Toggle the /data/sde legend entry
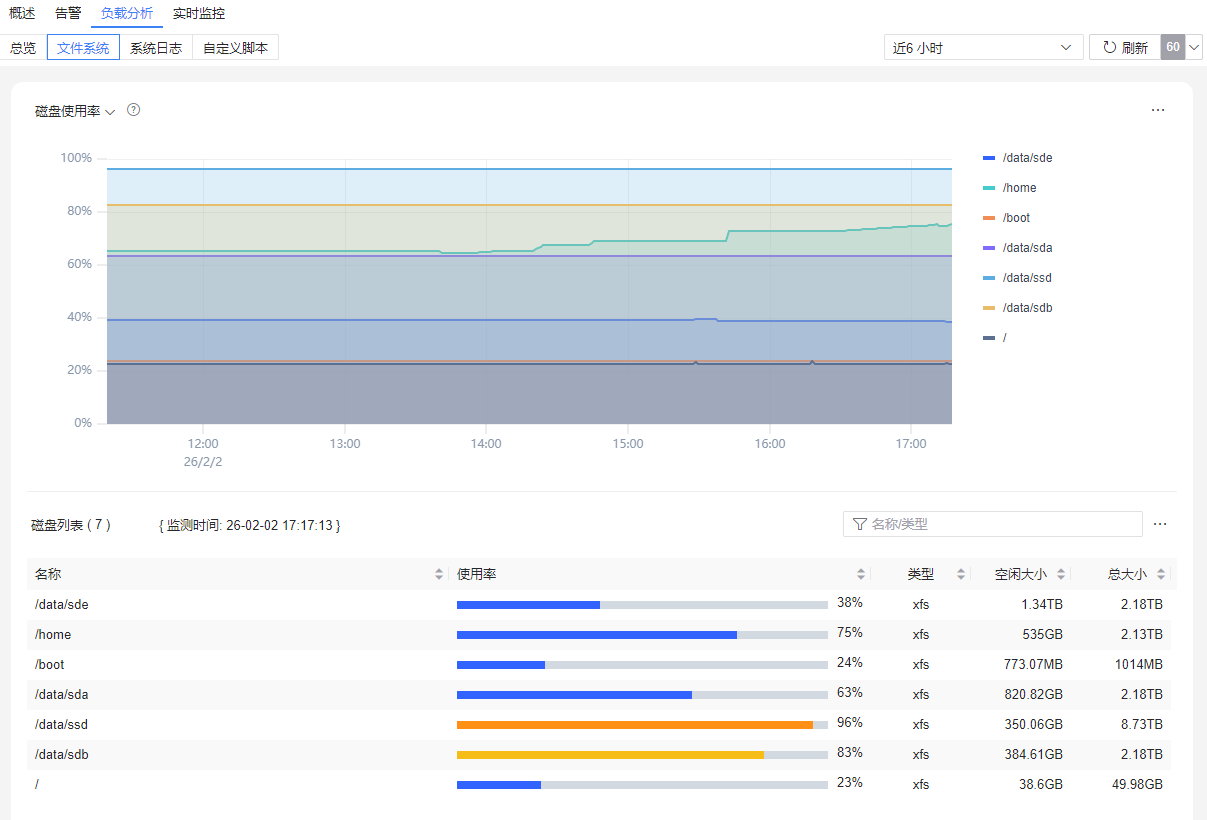1207x820 pixels. tap(1018, 158)
